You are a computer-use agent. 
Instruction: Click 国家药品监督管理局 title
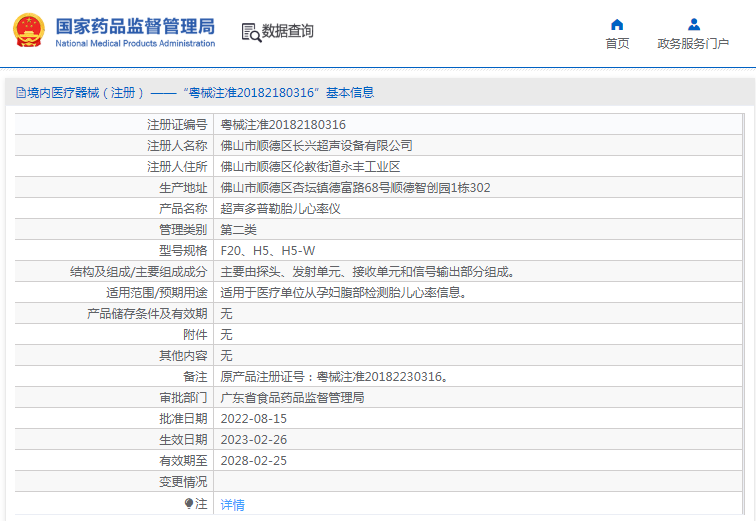pyautogui.click(x=135, y=26)
